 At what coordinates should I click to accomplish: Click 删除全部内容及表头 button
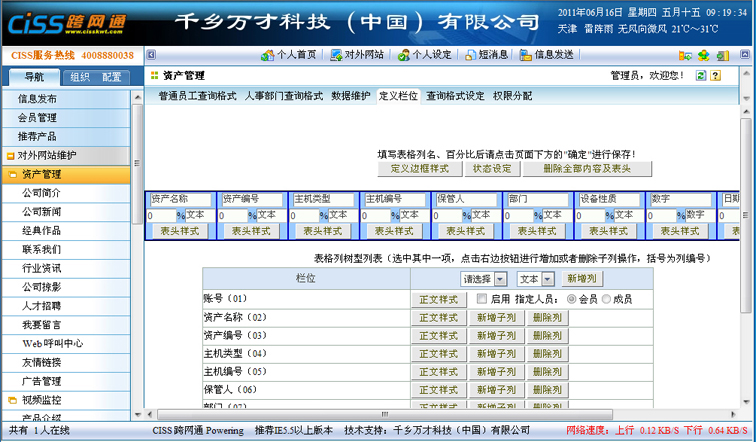tap(588, 169)
